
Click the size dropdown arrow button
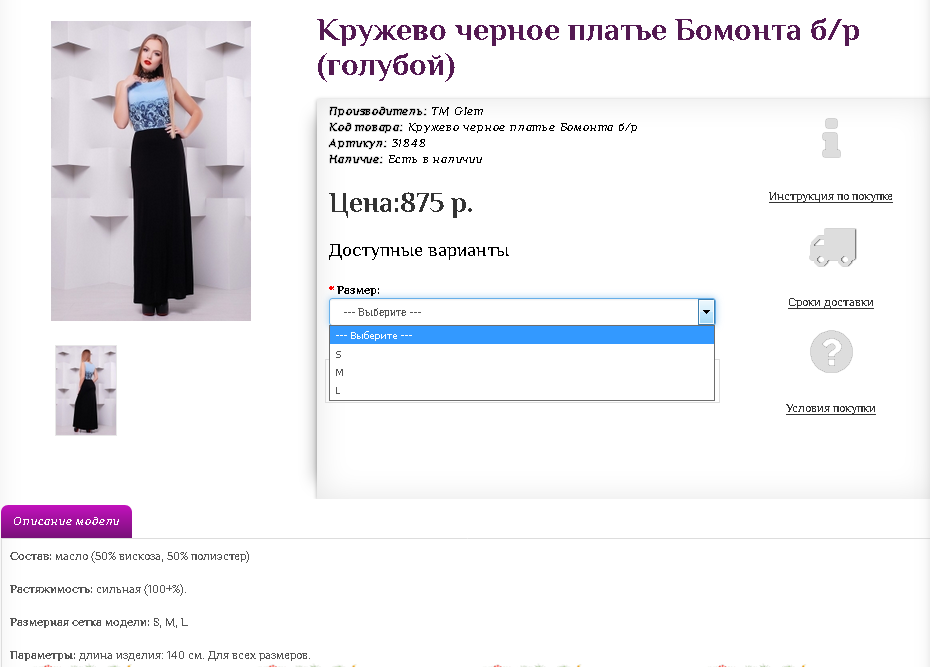[706, 312]
